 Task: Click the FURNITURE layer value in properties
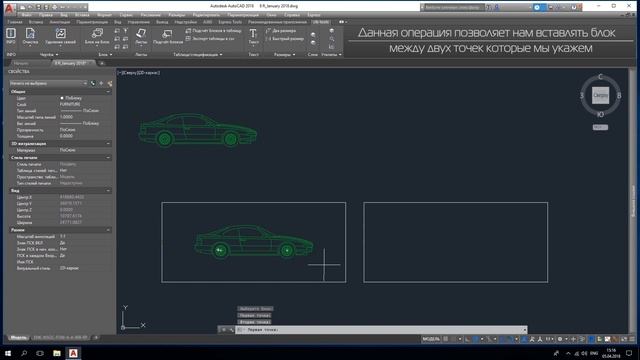click(70, 104)
